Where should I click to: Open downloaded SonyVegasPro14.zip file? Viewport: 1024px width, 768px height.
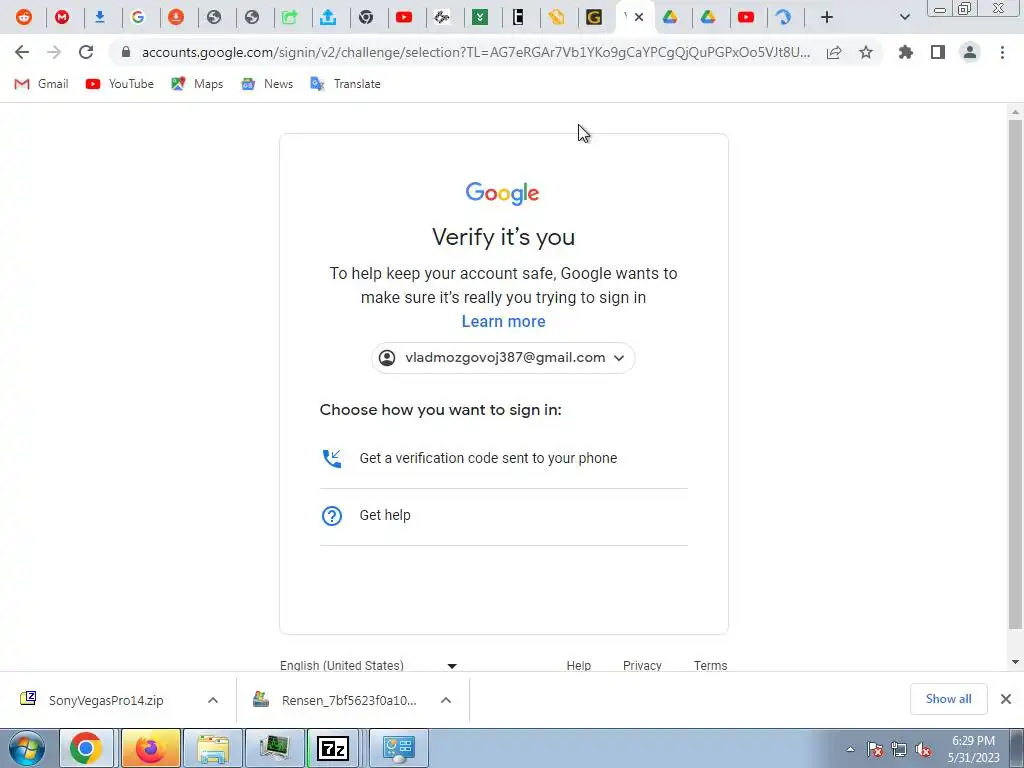104,700
